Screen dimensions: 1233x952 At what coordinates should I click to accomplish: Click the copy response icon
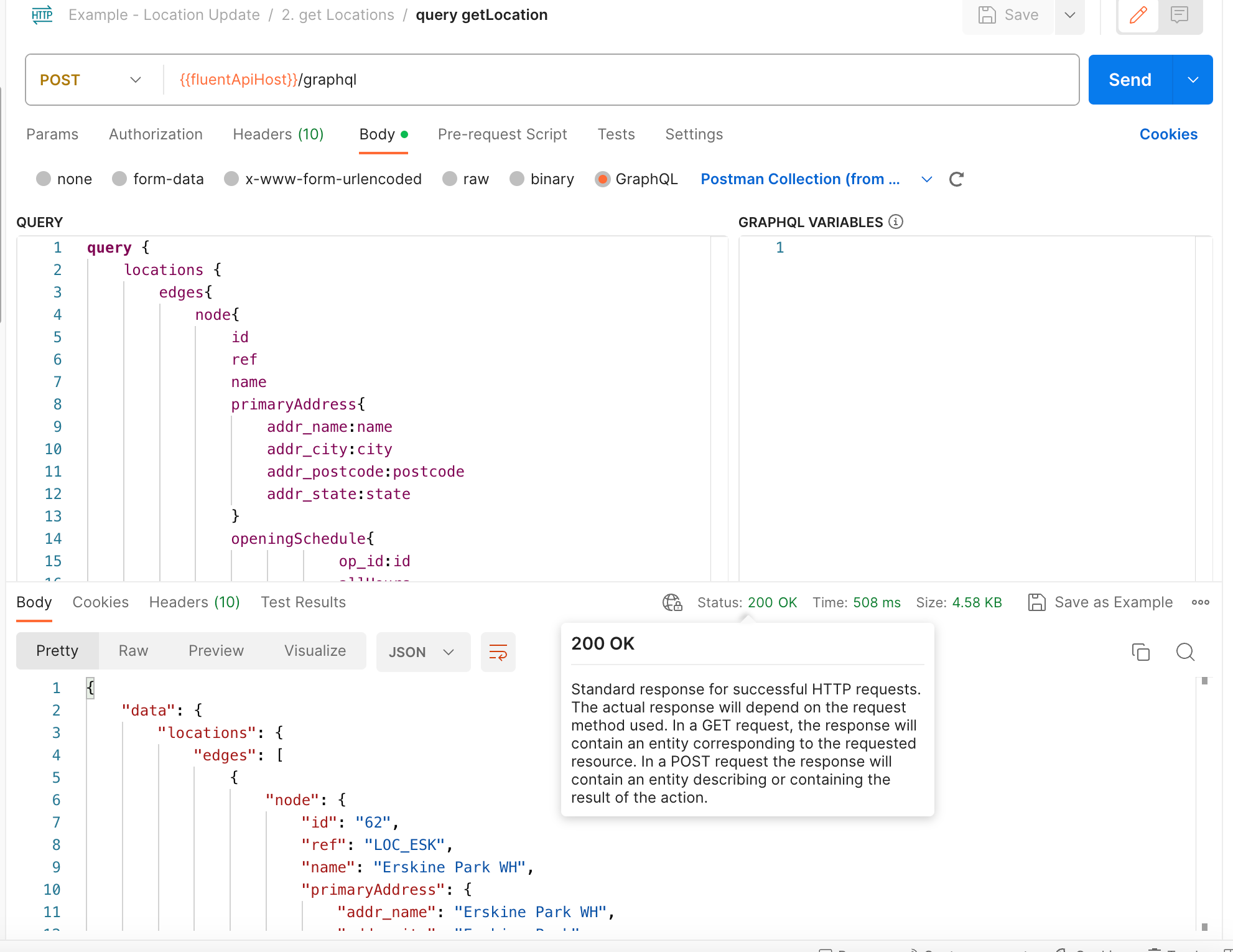click(x=1140, y=651)
